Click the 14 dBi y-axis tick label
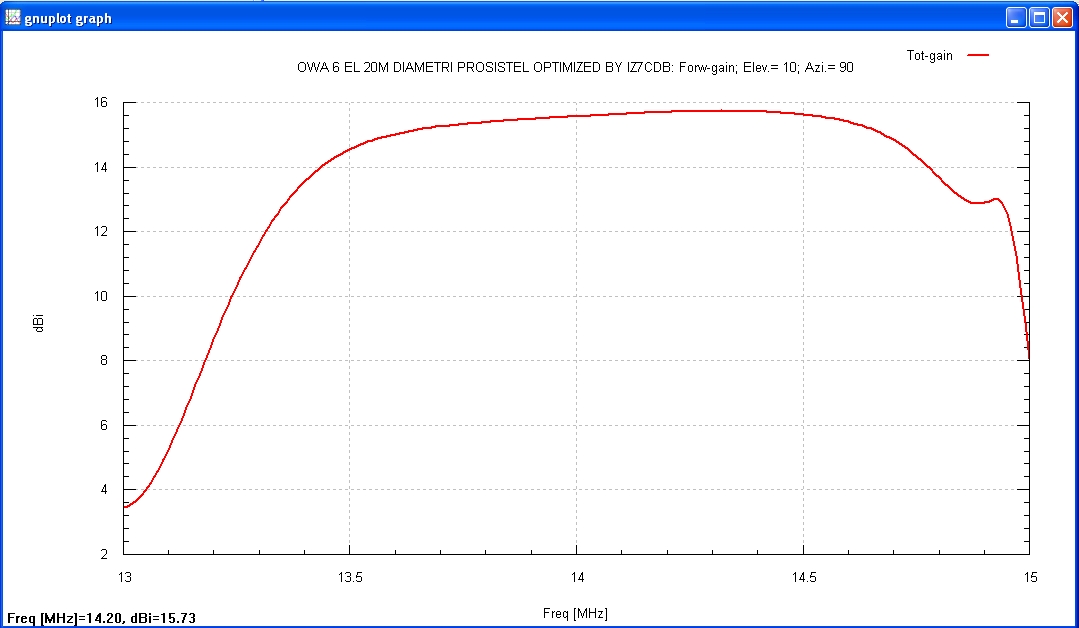This screenshot has width=1079, height=628. (100, 167)
